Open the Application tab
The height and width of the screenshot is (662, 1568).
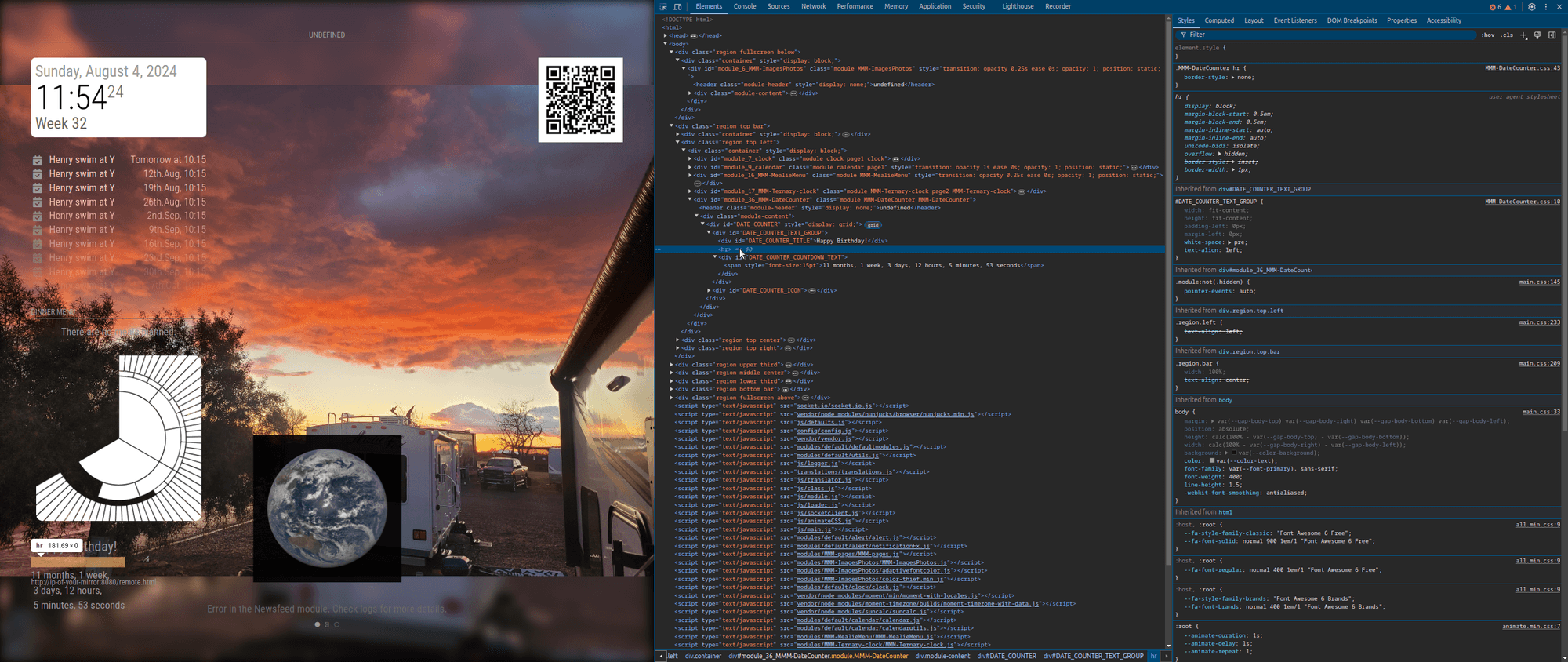pyautogui.click(x=935, y=6)
